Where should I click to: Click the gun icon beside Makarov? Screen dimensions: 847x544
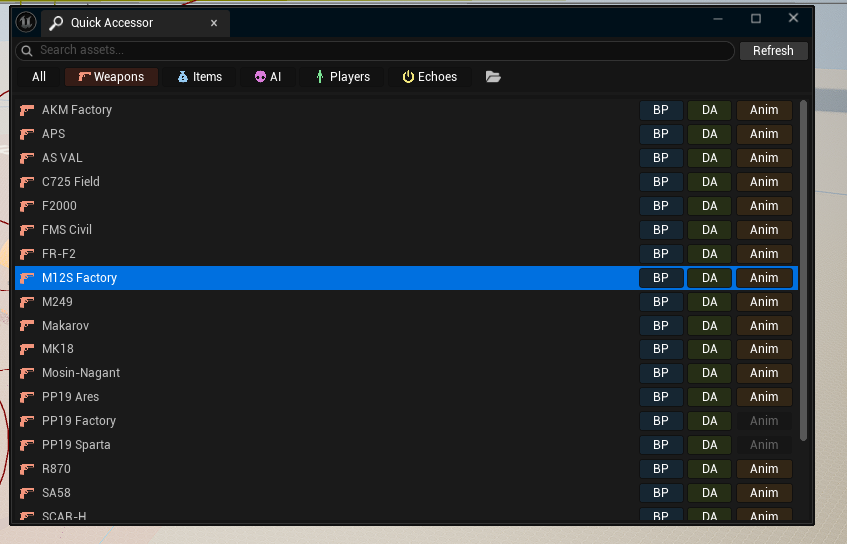pyautogui.click(x=27, y=326)
